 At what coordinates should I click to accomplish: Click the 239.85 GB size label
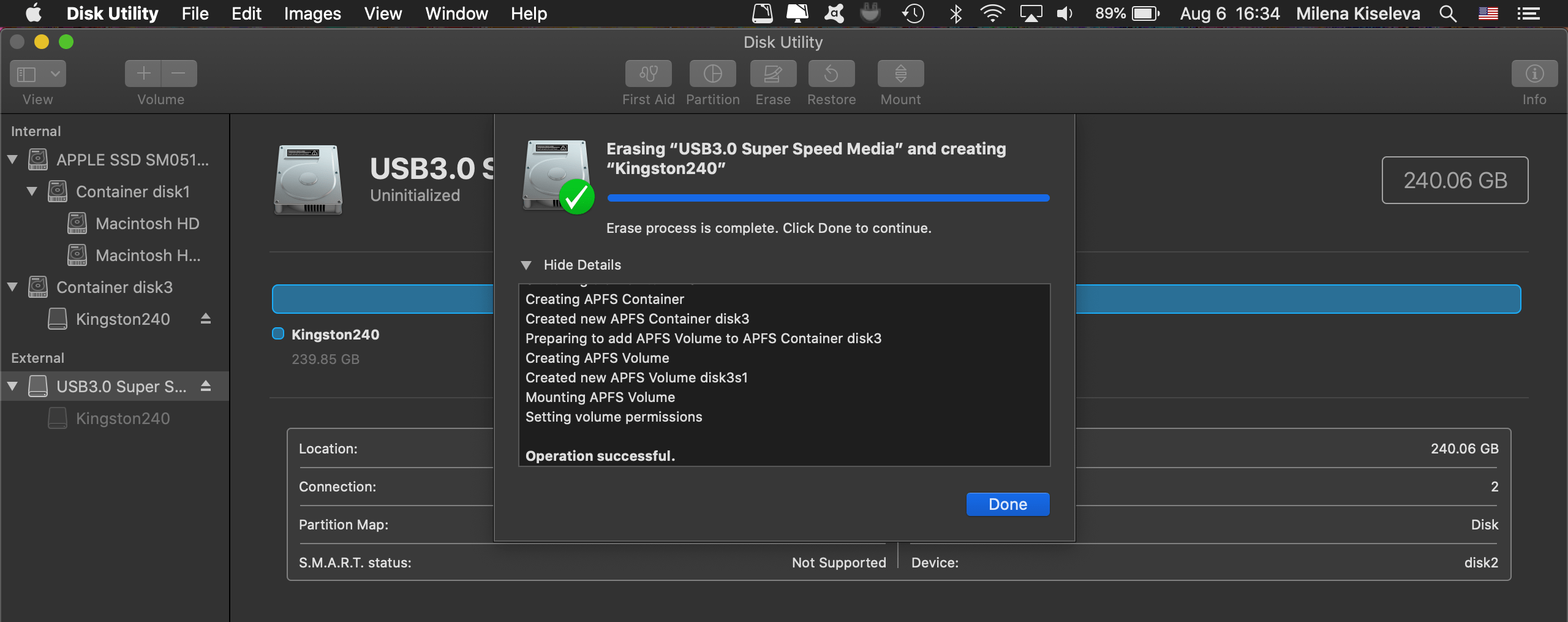click(325, 359)
